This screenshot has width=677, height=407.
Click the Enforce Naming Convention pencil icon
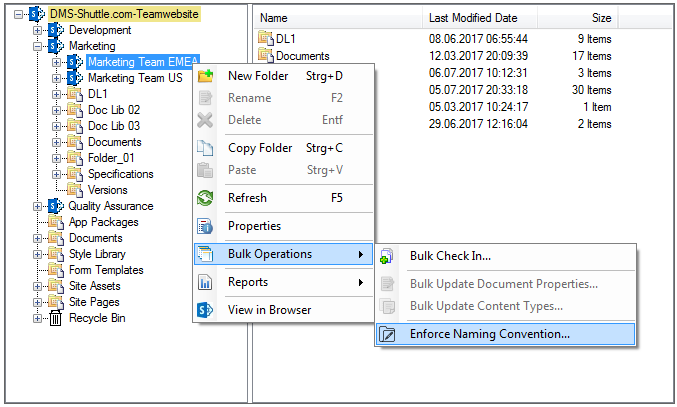(x=387, y=334)
